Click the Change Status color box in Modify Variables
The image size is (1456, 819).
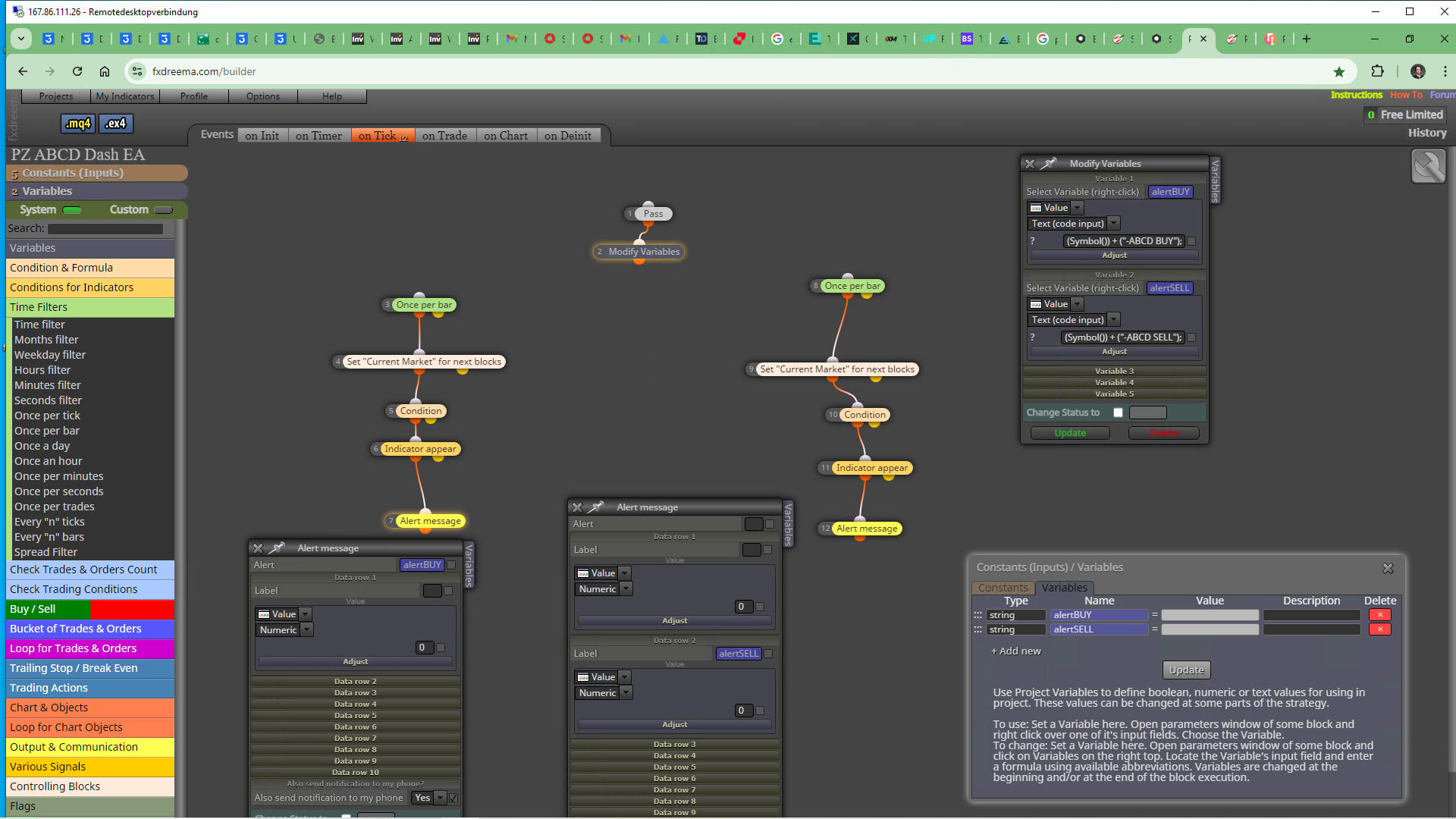(x=1147, y=413)
